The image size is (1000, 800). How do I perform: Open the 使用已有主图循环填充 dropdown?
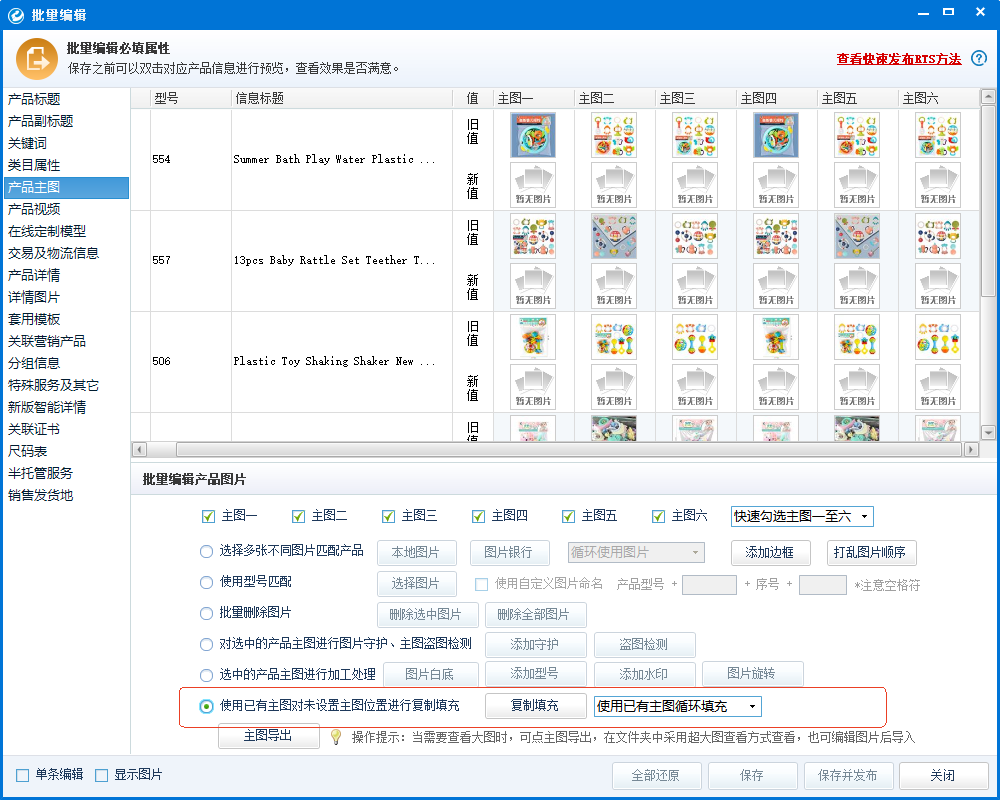click(677, 706)
